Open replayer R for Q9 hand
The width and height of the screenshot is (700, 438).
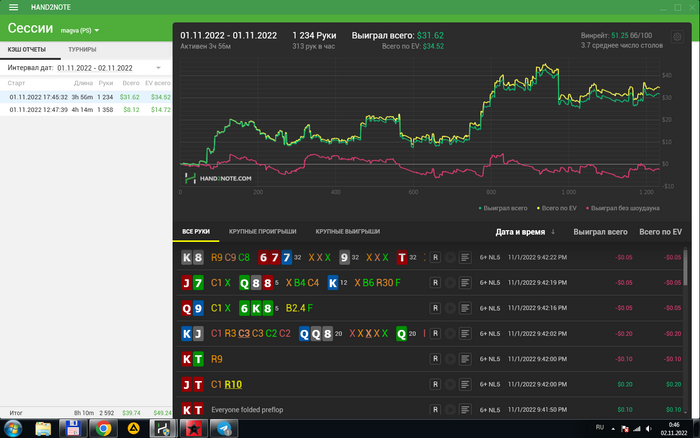(x=435, y=308)
